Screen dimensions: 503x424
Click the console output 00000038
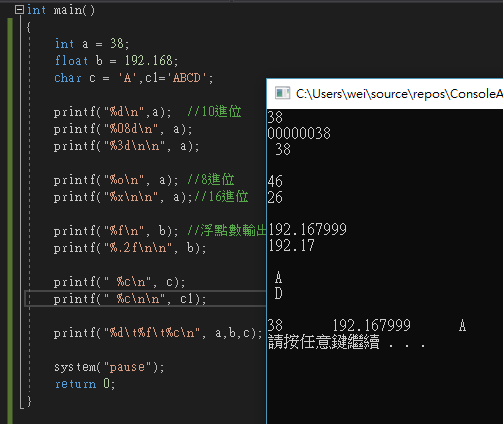299,133
